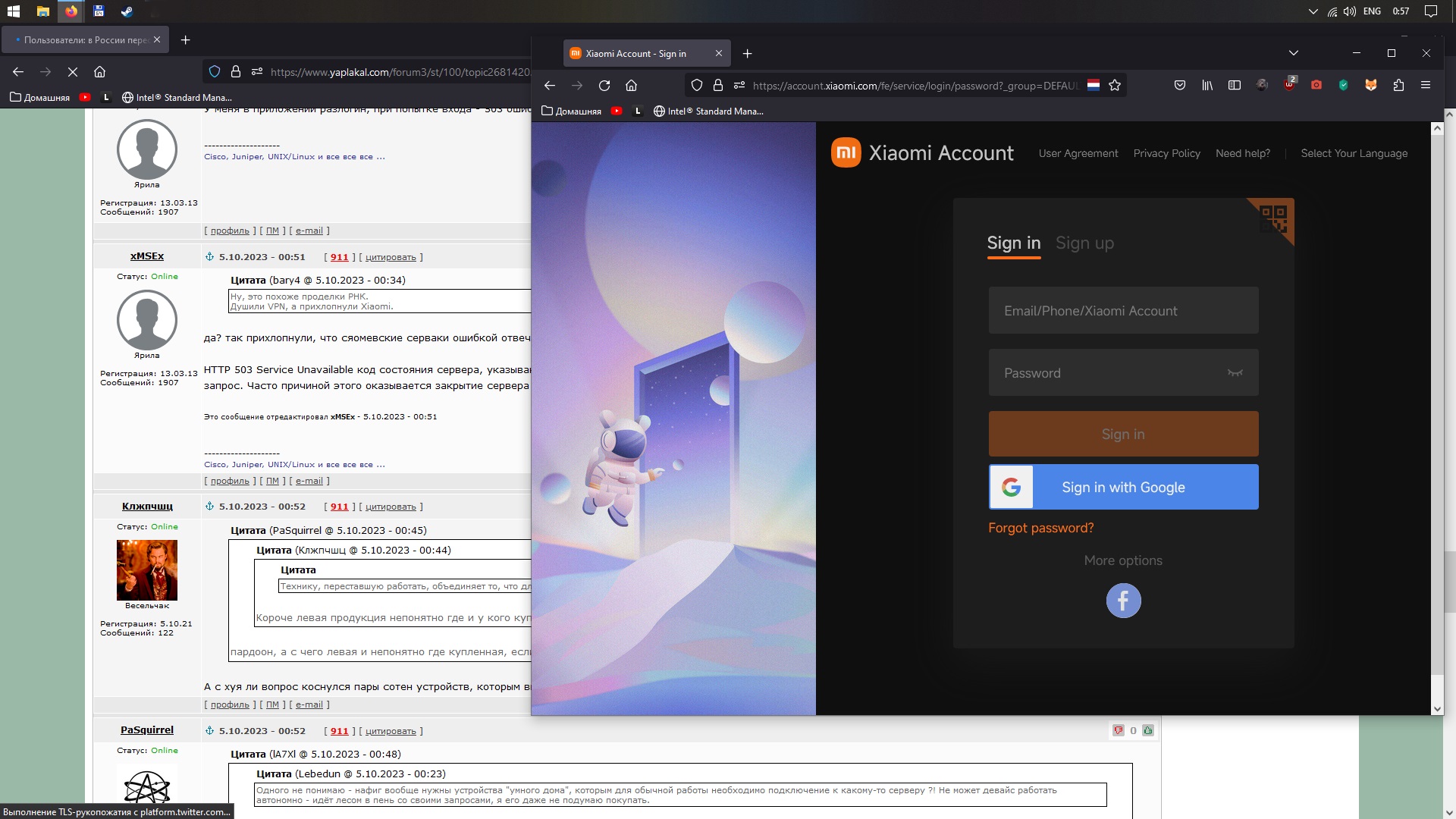Click цитировать on the 00:51 post
The width and height of the screenshot is (1456, 819).
[391, 257]
